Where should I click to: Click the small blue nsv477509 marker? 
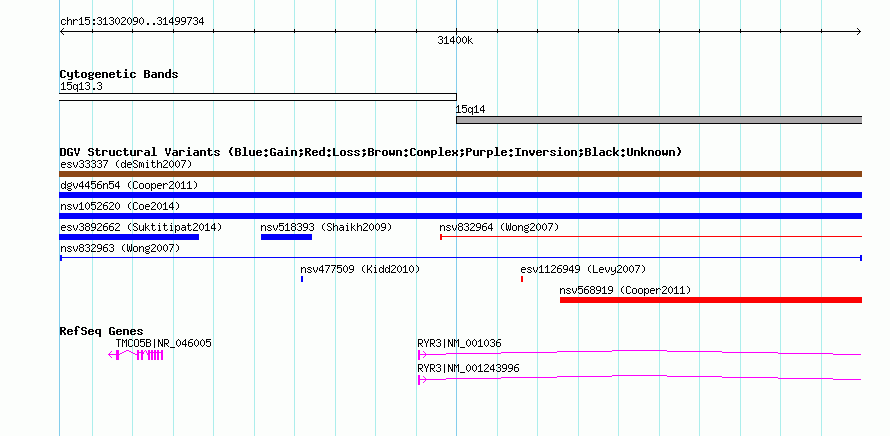302,279
